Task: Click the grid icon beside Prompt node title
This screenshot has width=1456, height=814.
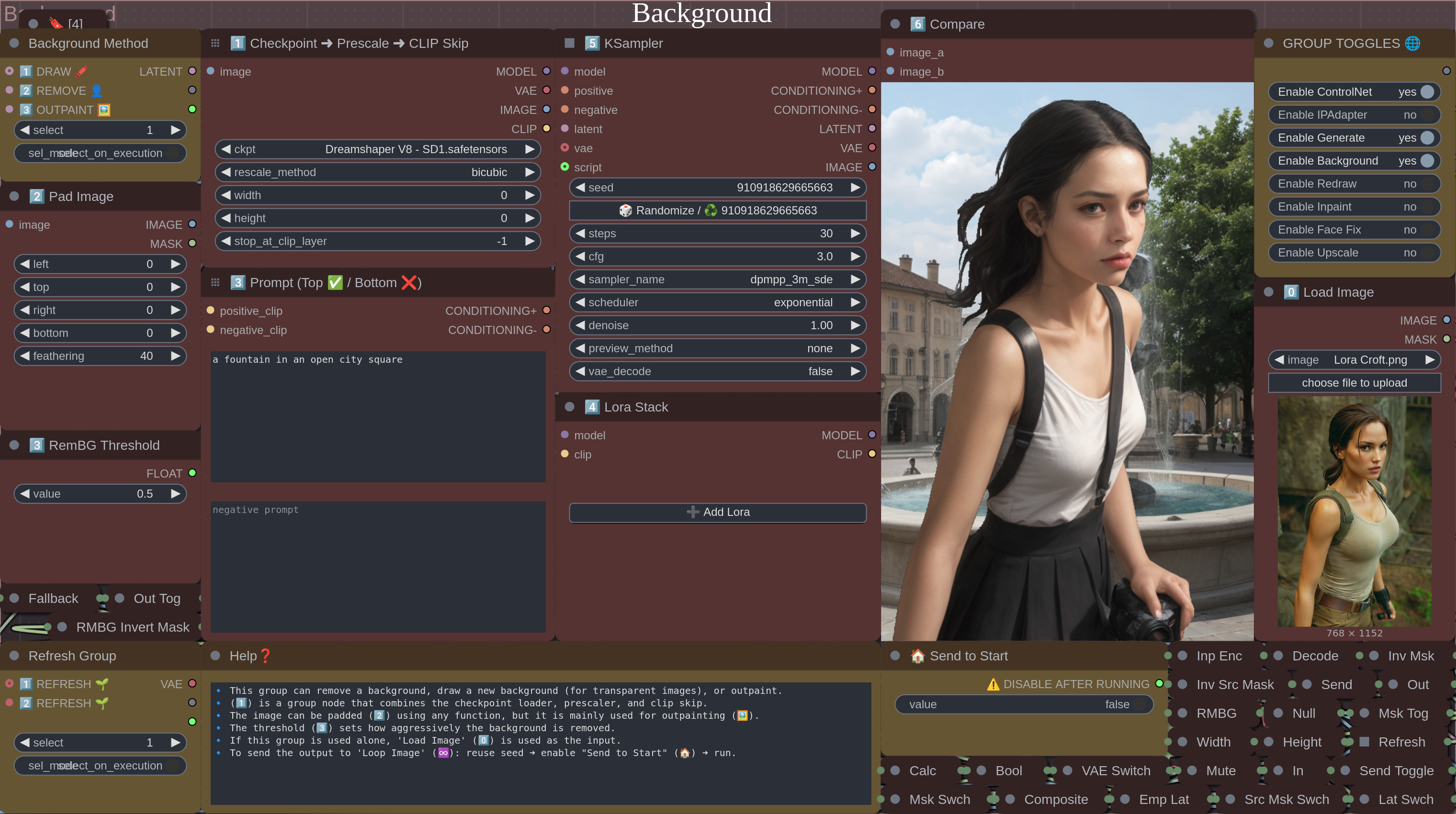Action: click(215, 282)
